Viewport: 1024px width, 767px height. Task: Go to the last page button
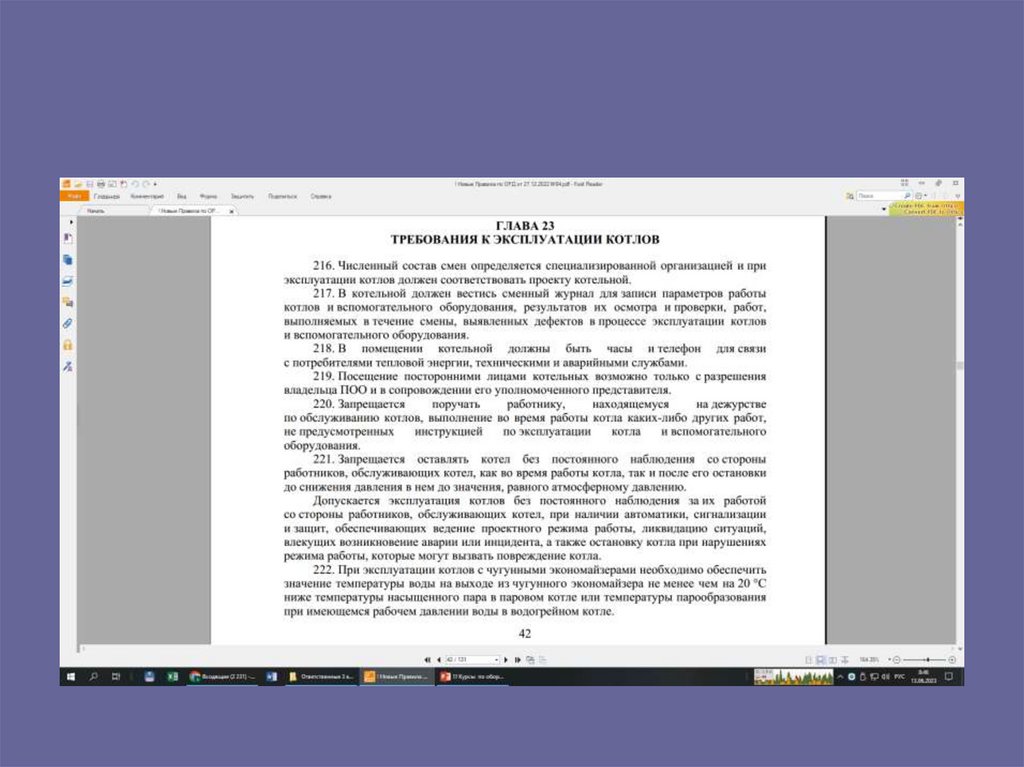pos(518,660)
